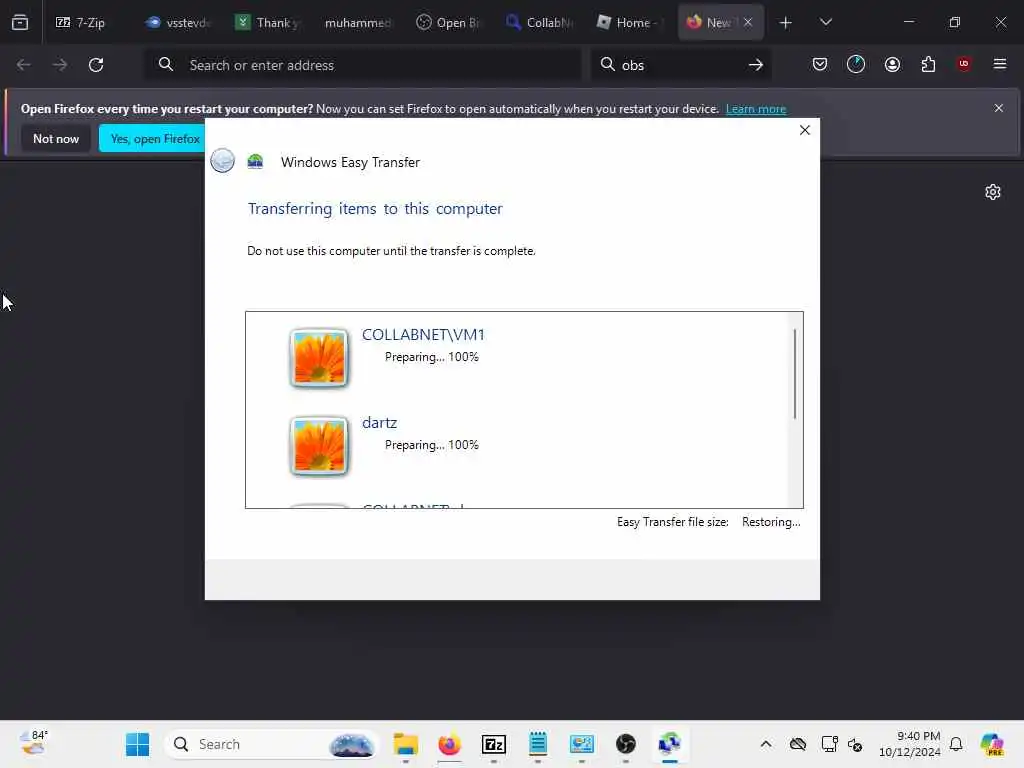This screenshot has width=1024, height=768.
Task: Switch to the Open Br tab
Action: (x=447, y=22)
